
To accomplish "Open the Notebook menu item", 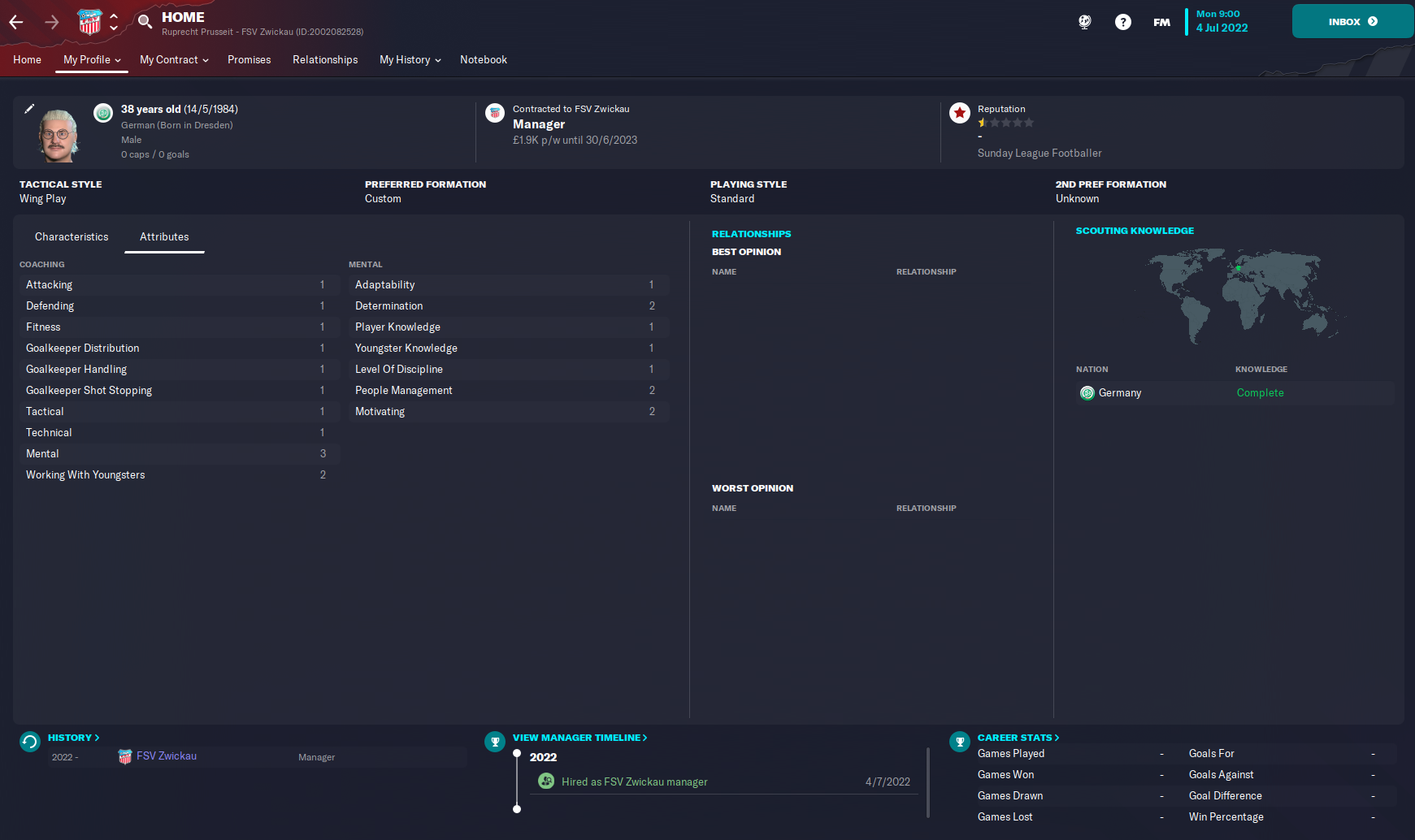I will 484,60.
